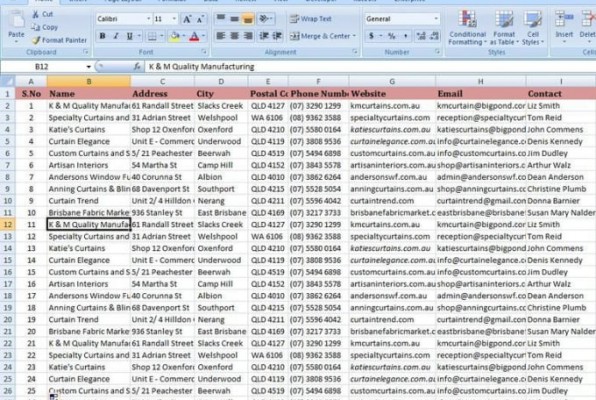Click Merge & Center button
This screenshot has height=400, width=596.
click(320, 37)
